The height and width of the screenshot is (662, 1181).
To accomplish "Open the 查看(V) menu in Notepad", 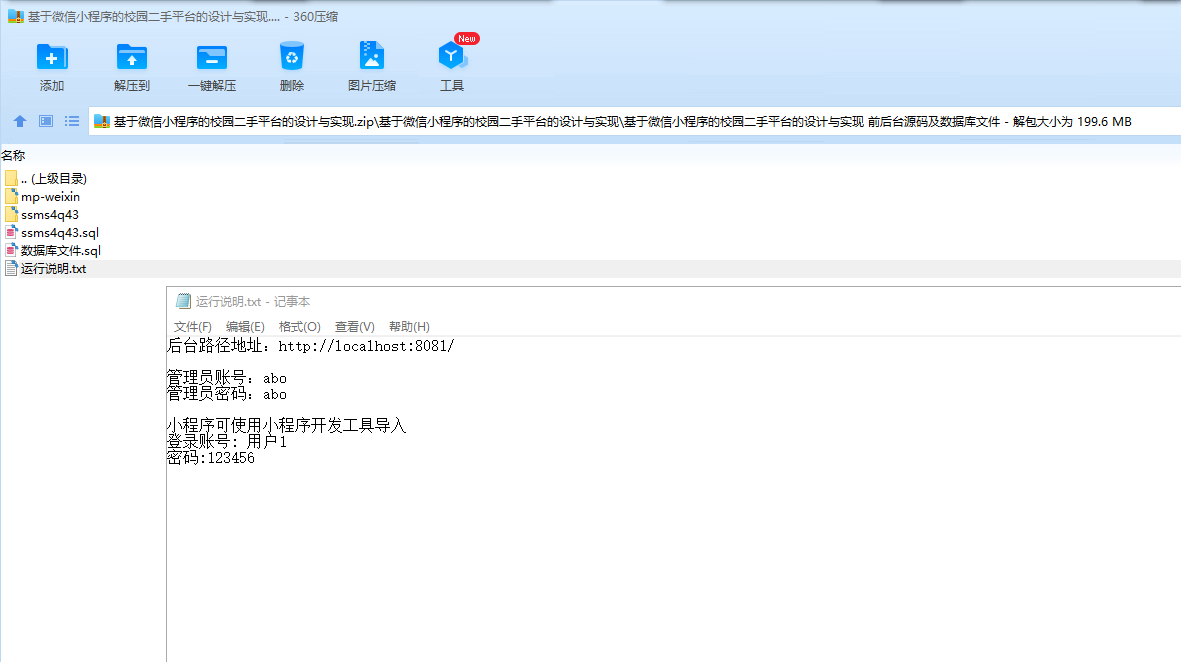I will 355,326.
